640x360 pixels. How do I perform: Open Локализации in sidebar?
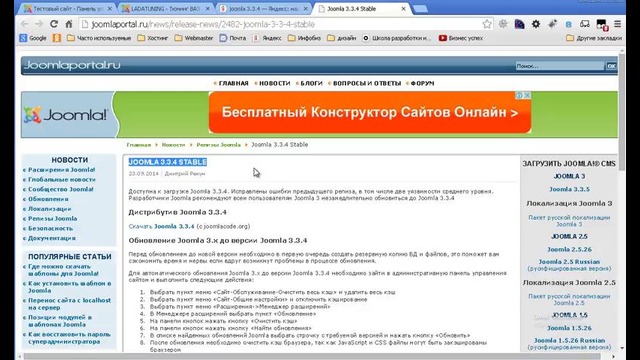tap(49, 209)
